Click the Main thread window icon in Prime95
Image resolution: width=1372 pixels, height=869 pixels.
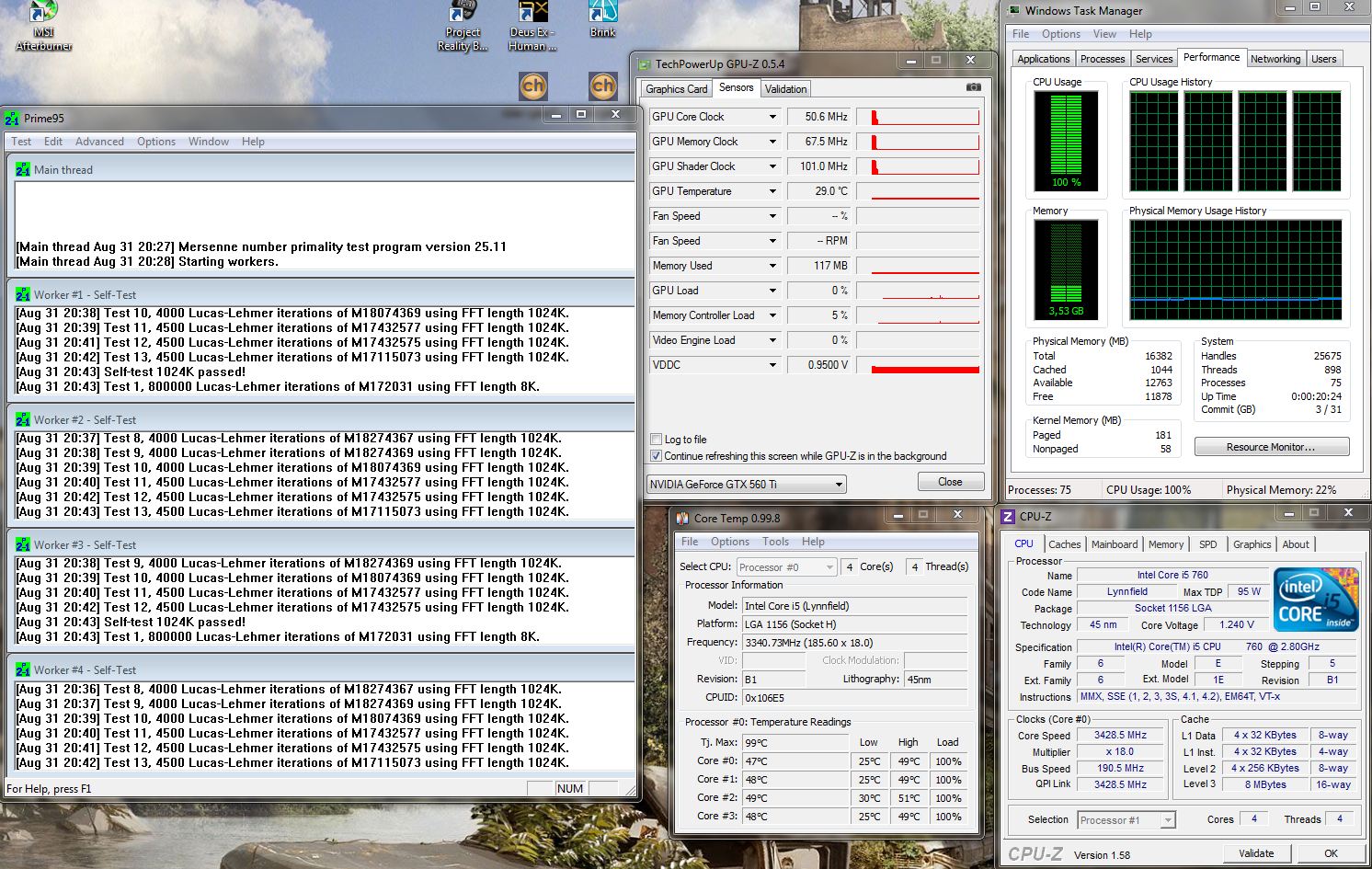pyautogui.click(x=22, y=169)
